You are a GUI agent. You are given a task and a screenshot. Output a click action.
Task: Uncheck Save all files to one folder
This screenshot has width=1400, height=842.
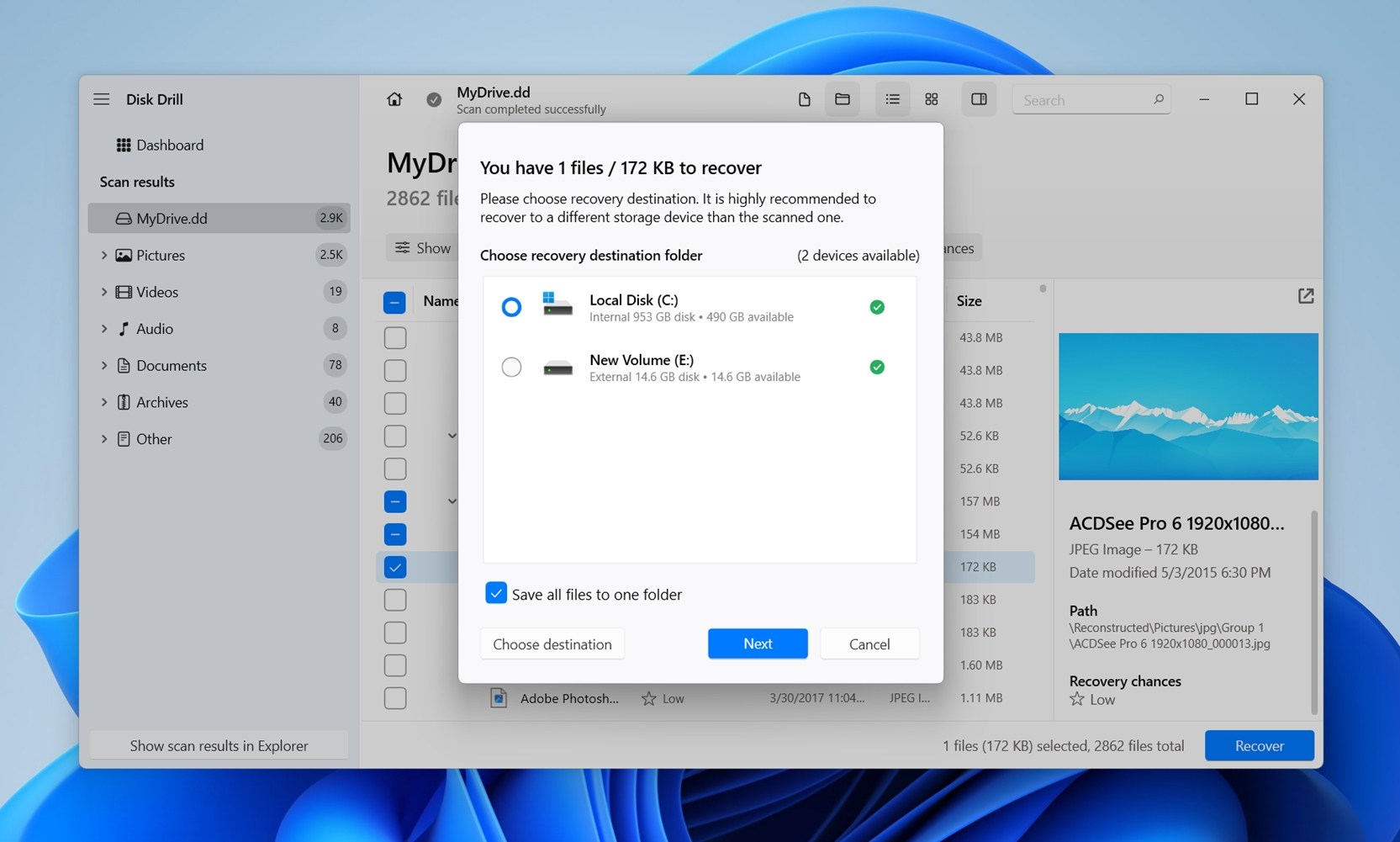[496, 593]
